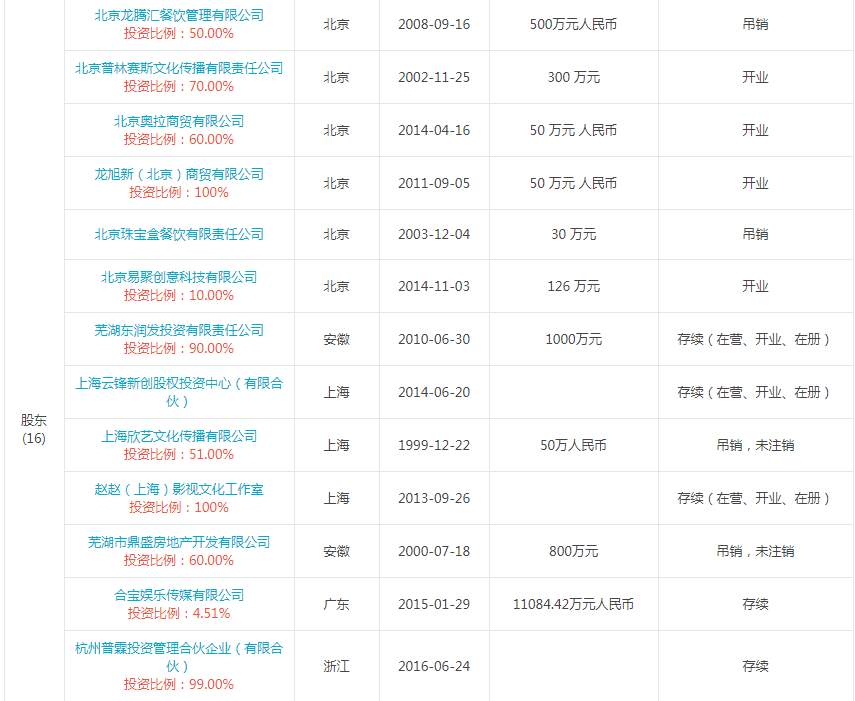Select 投资比例：50.00% text
Viewport: 855px width, 701px height.
click(179, 33)
